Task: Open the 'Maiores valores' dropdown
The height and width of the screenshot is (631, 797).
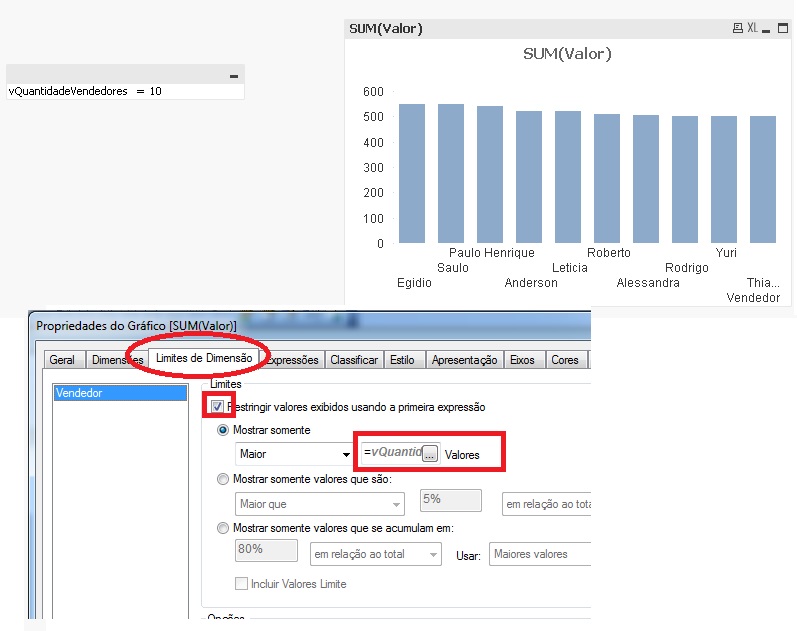Action: tap(540, 554)
